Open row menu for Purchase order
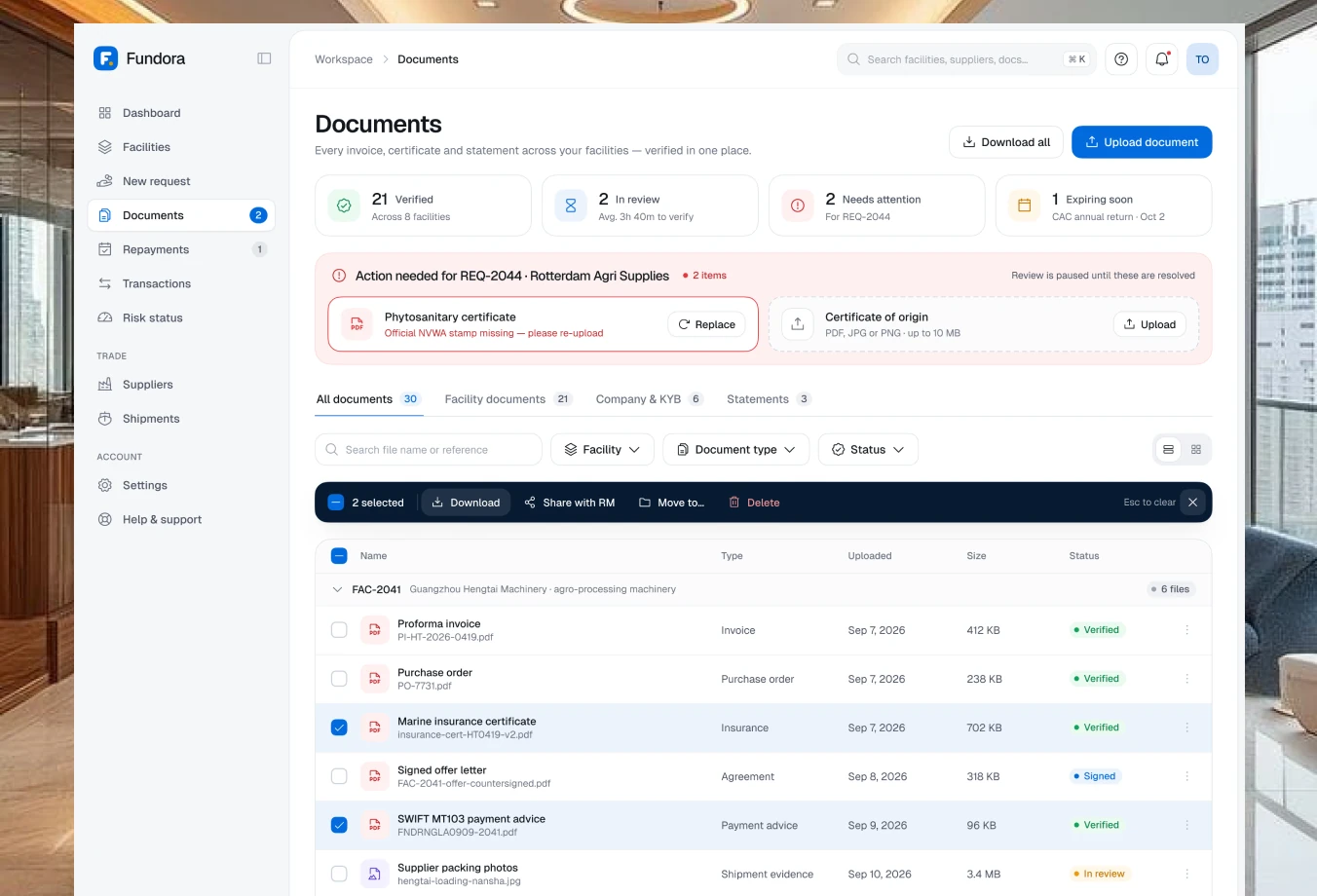The height and width of the screenshot is (896, 1317). [1186, 679]
